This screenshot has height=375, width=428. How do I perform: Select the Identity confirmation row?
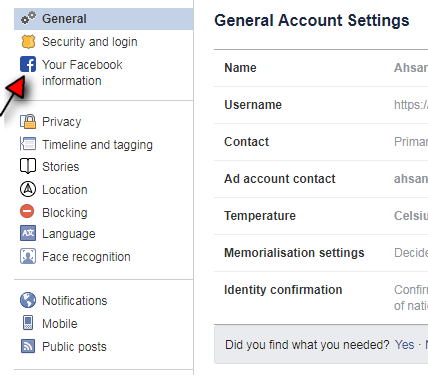(x=321, y=298)
